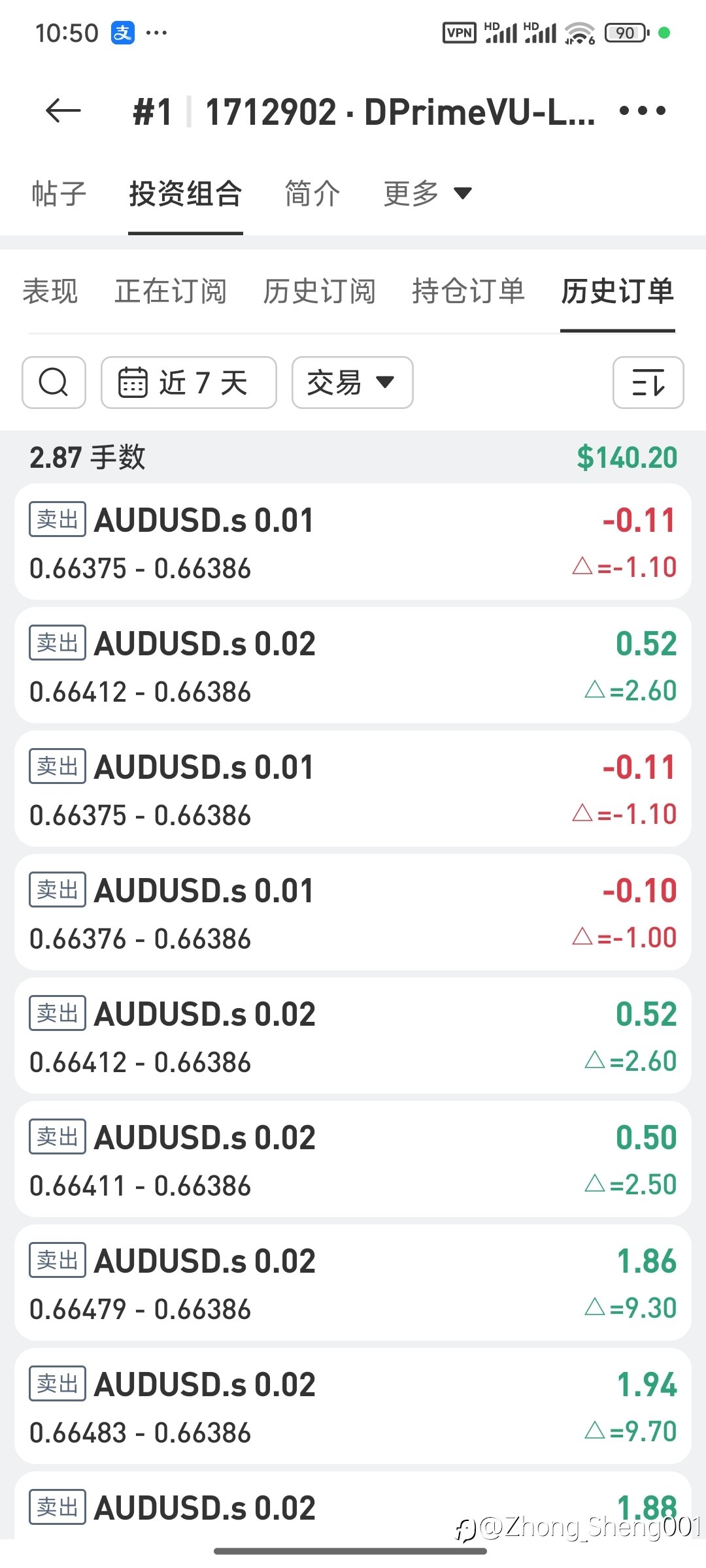Click the sort order icon button
The width and height of the screenshot is (706, 1568).
pos(648,382)
